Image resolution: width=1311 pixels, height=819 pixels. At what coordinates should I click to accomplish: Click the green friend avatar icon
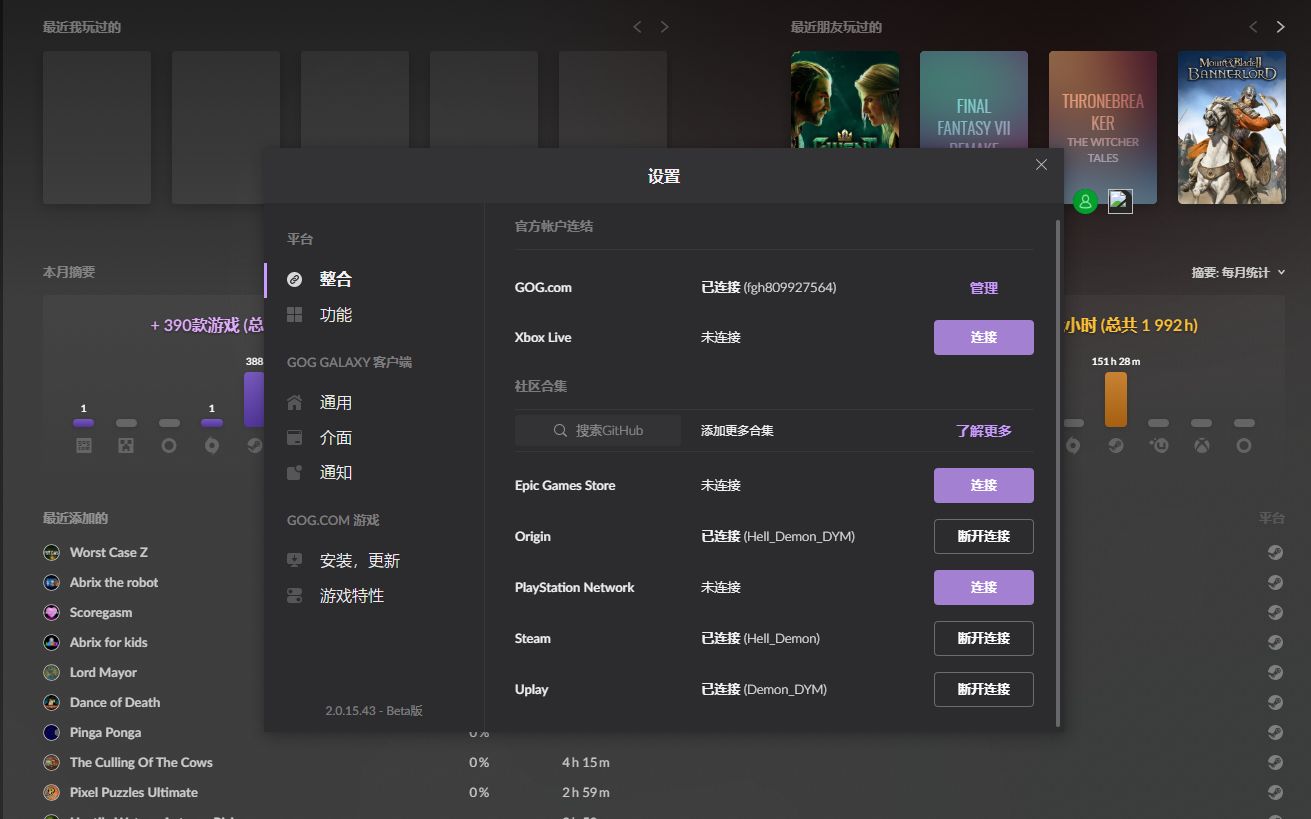click(x=1085, y=202)
